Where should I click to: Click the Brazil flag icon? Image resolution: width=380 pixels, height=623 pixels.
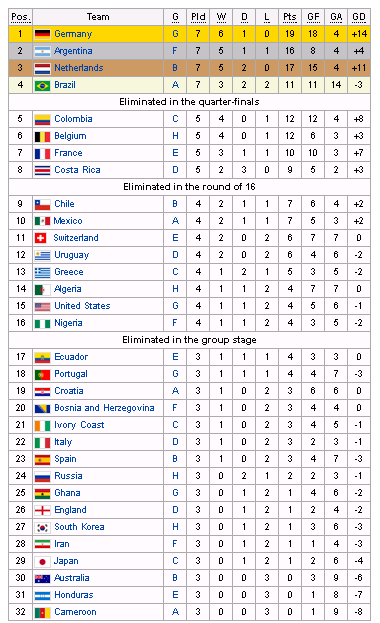point(42,85)
